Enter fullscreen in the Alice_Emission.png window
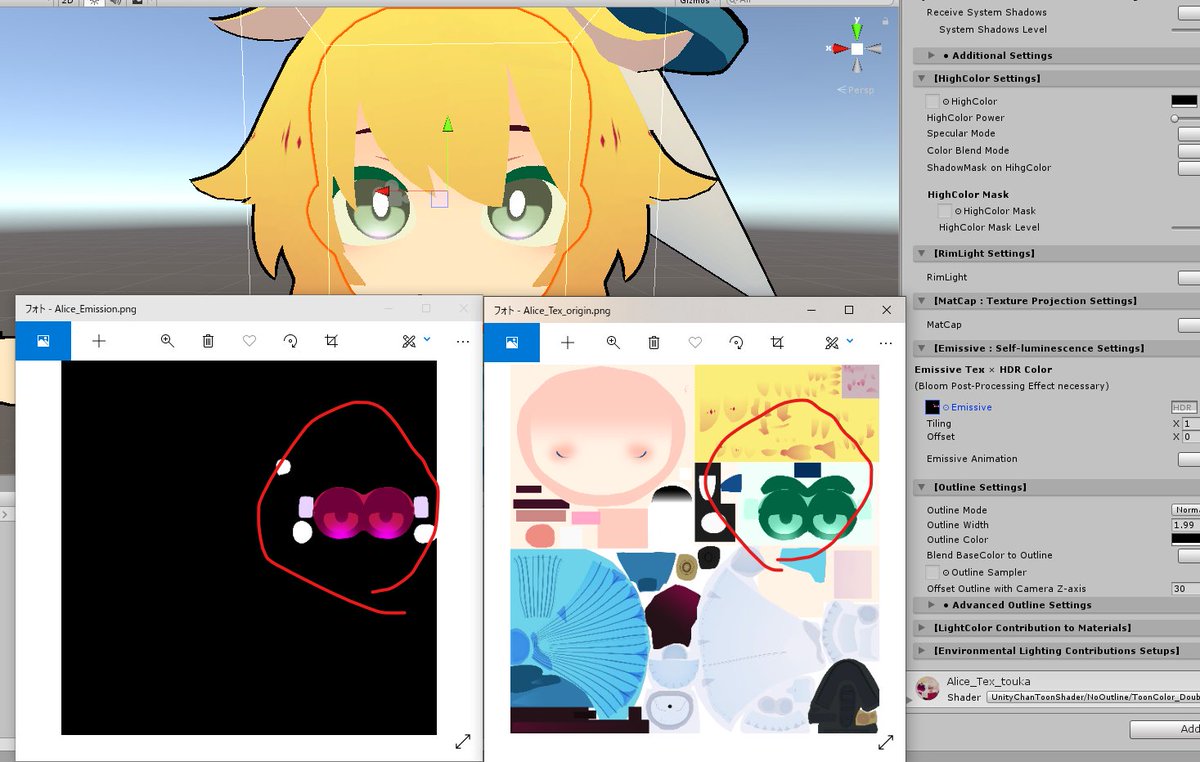The image size is (1200, 762). [463, 741]
